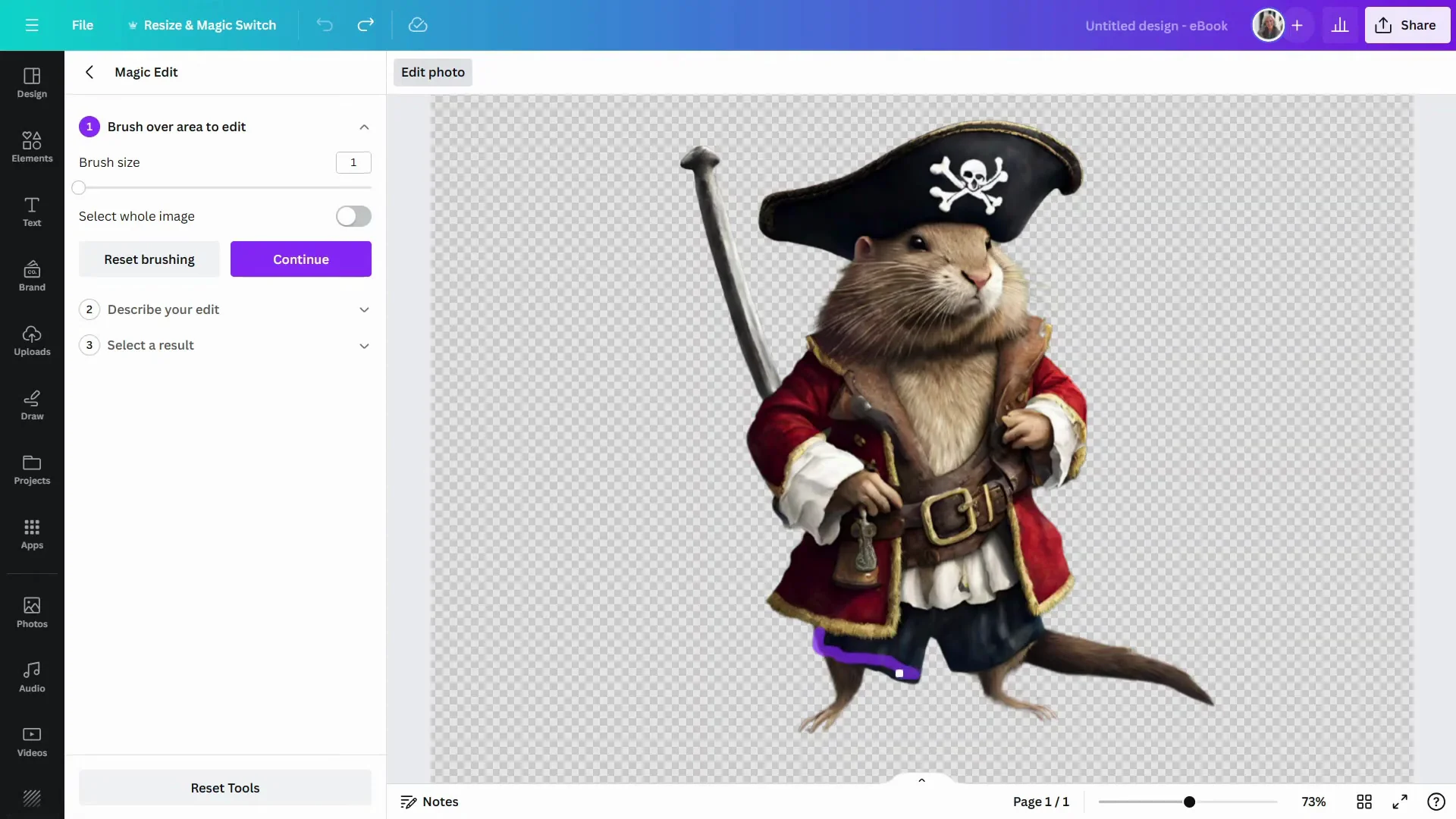The height and width of the screenshot is (819, 1456).
Task: Switch to the Edit photo tab
Action: (432, 72)
